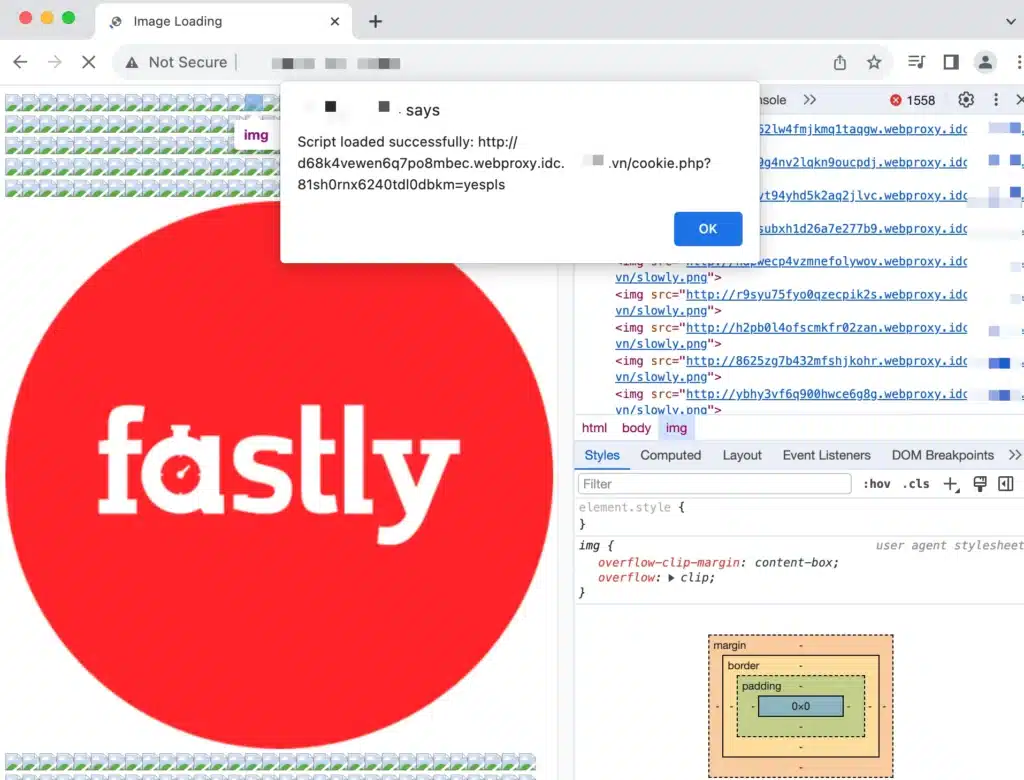Image resolution: width=1024 pixels, height=780 pixels.
Task: Click the styles Filter input field
Action: pyautogui.click(x=714, y=484)
